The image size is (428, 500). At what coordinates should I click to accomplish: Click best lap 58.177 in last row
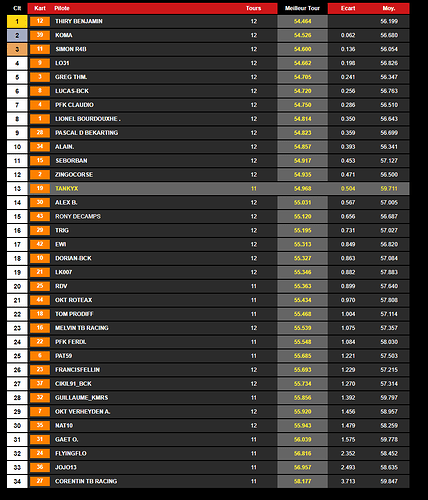click(x=302, y=481)
